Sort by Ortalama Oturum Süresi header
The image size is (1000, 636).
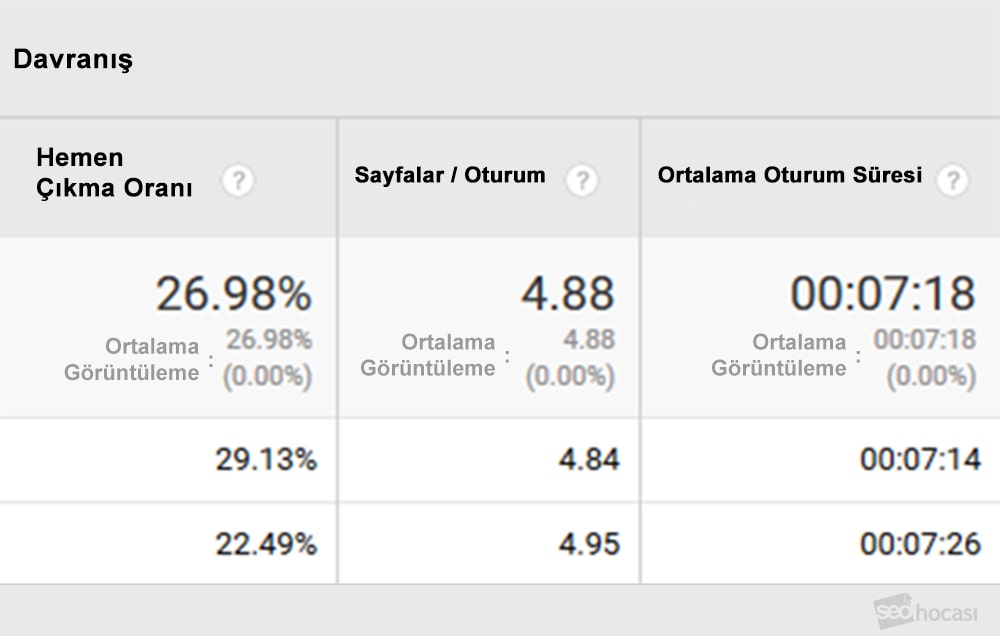[x=790, y=175]
